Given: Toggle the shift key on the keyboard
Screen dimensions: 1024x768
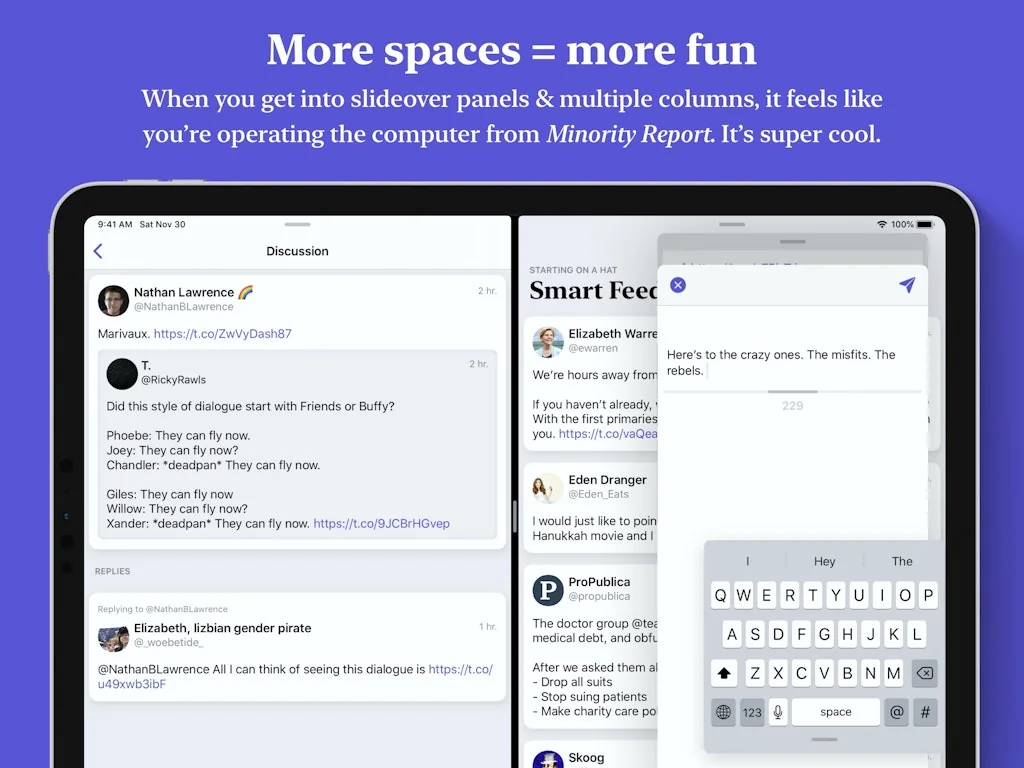Looking at the screenshot, I should (722, 673).
